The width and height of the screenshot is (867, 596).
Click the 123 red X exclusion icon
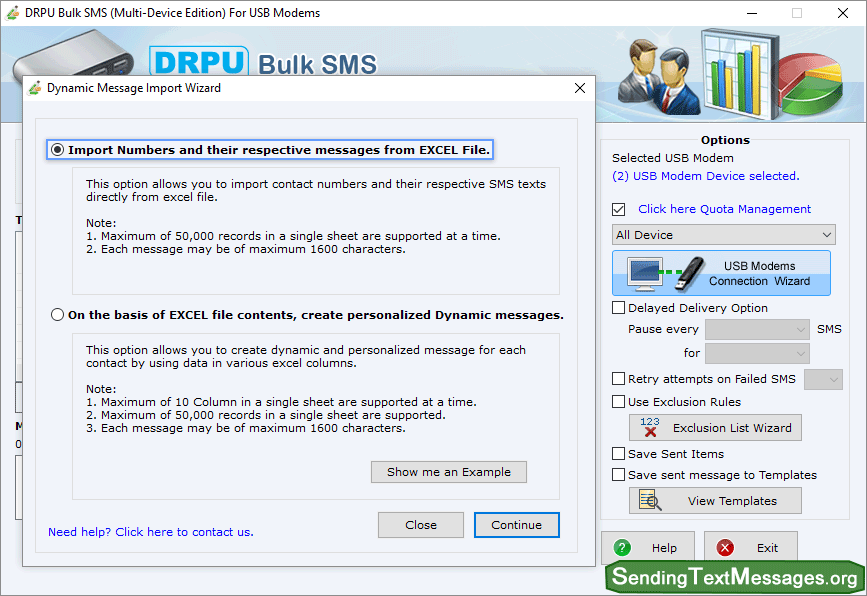coord(650,427)
